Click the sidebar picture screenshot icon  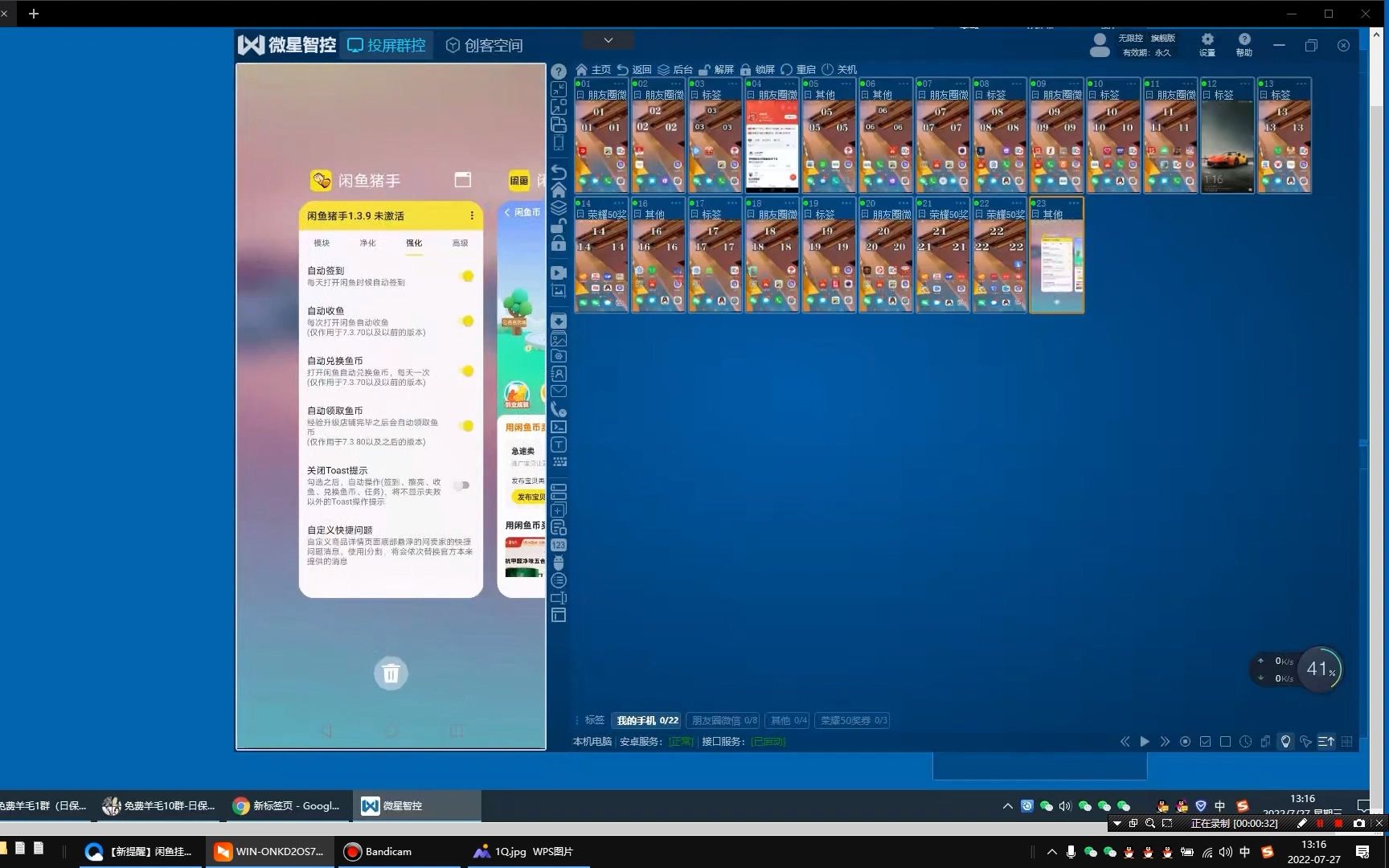coord(559,291)
